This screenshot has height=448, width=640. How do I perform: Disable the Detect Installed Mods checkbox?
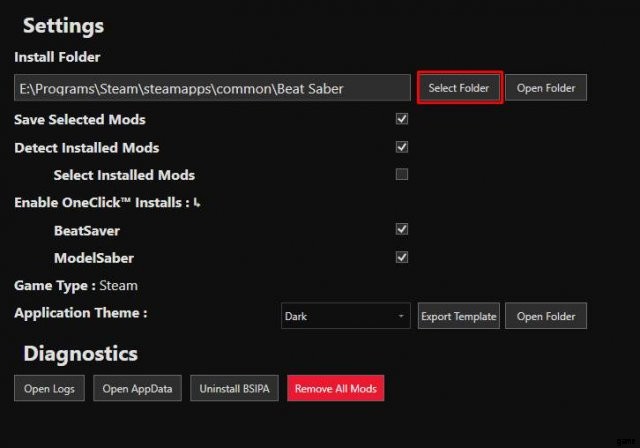(x=402, y=147)
